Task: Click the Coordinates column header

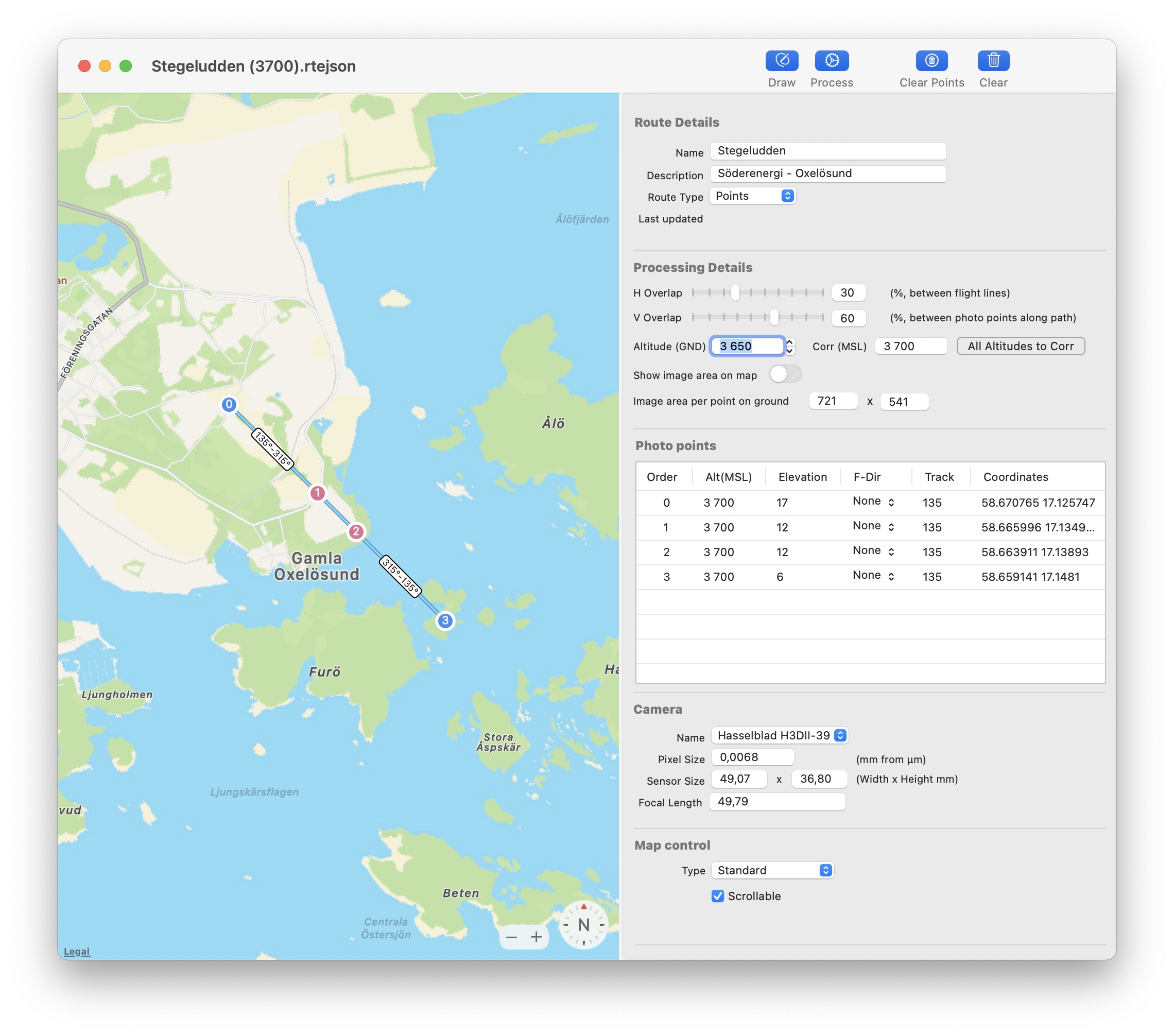Action: pos(1015,477)
